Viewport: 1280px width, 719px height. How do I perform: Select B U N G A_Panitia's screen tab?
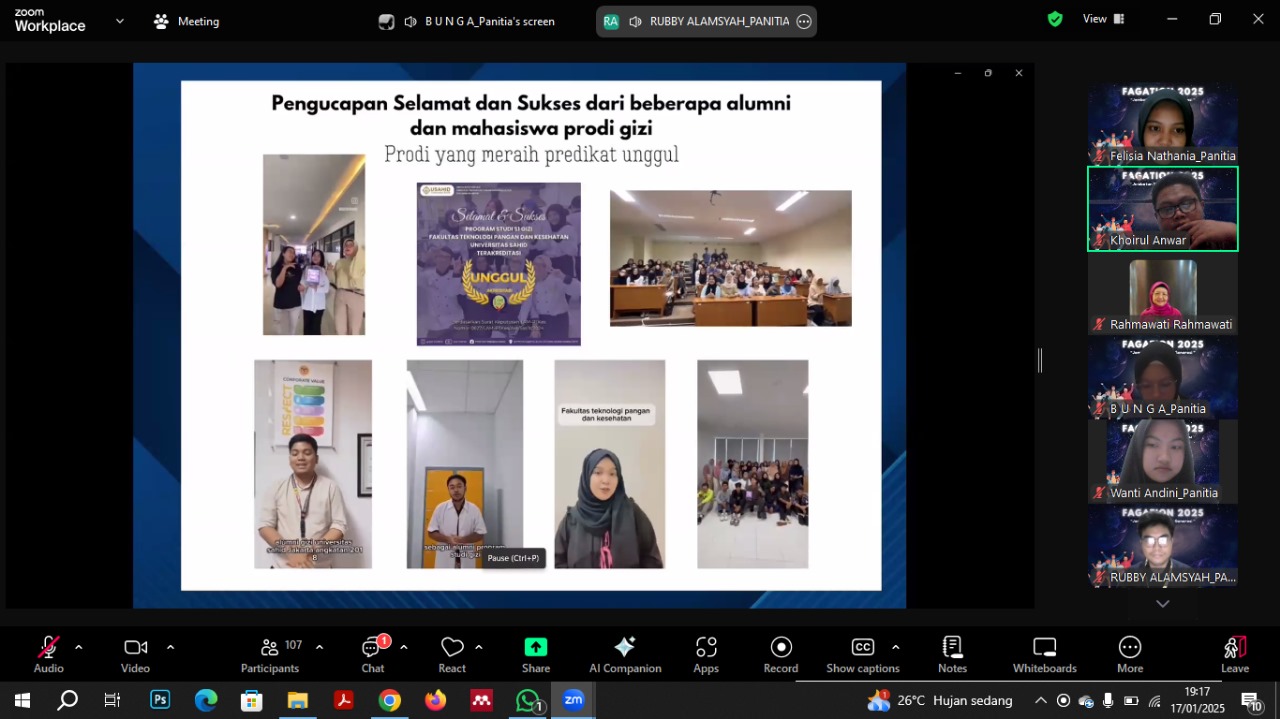tap(467, 21)
